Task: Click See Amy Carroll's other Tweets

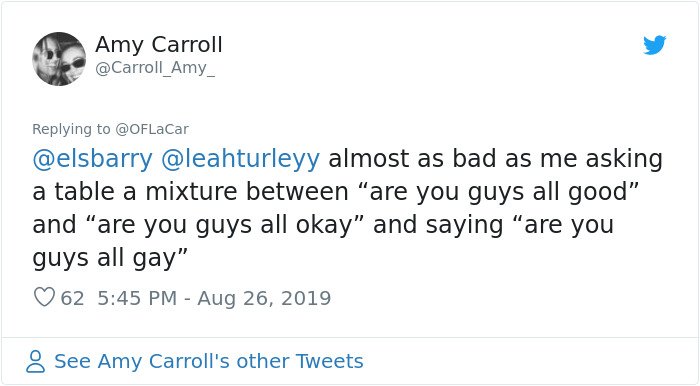Action: [208, 361]
